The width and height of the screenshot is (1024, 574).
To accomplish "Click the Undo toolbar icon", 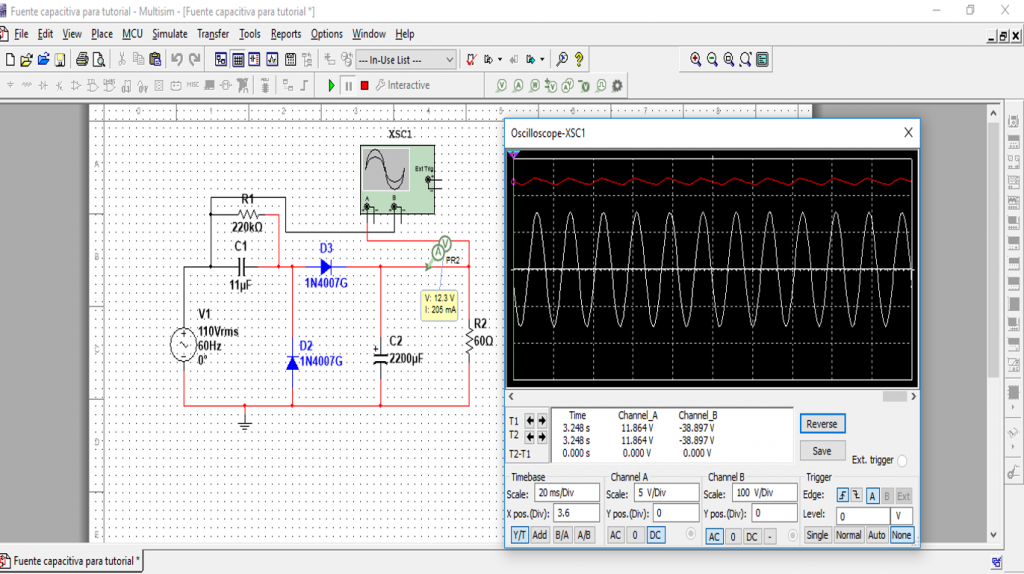I will pos(176,60).
